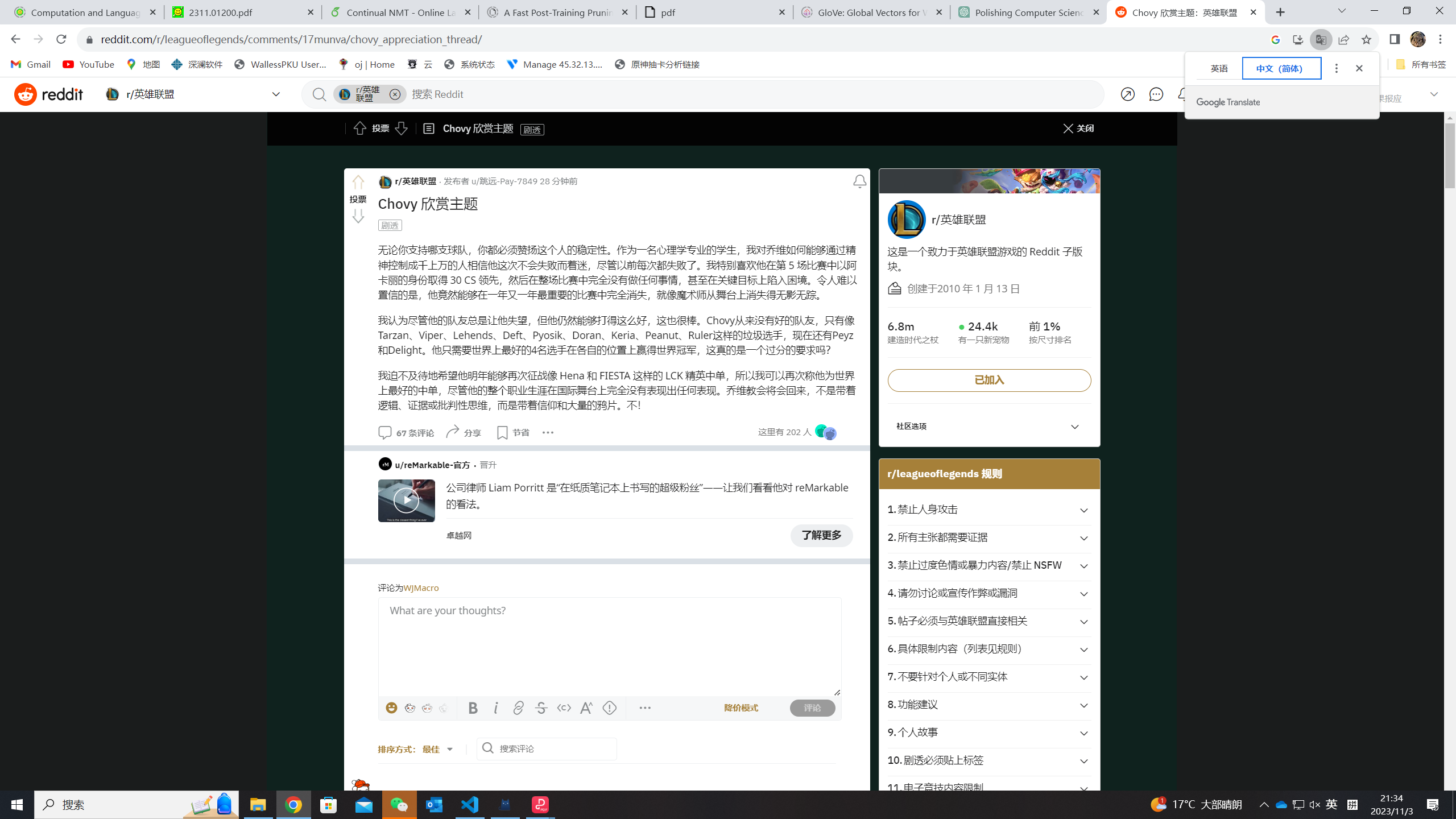Open the emoji picker in comment box
1456x819 pixels.
point(391,708)
